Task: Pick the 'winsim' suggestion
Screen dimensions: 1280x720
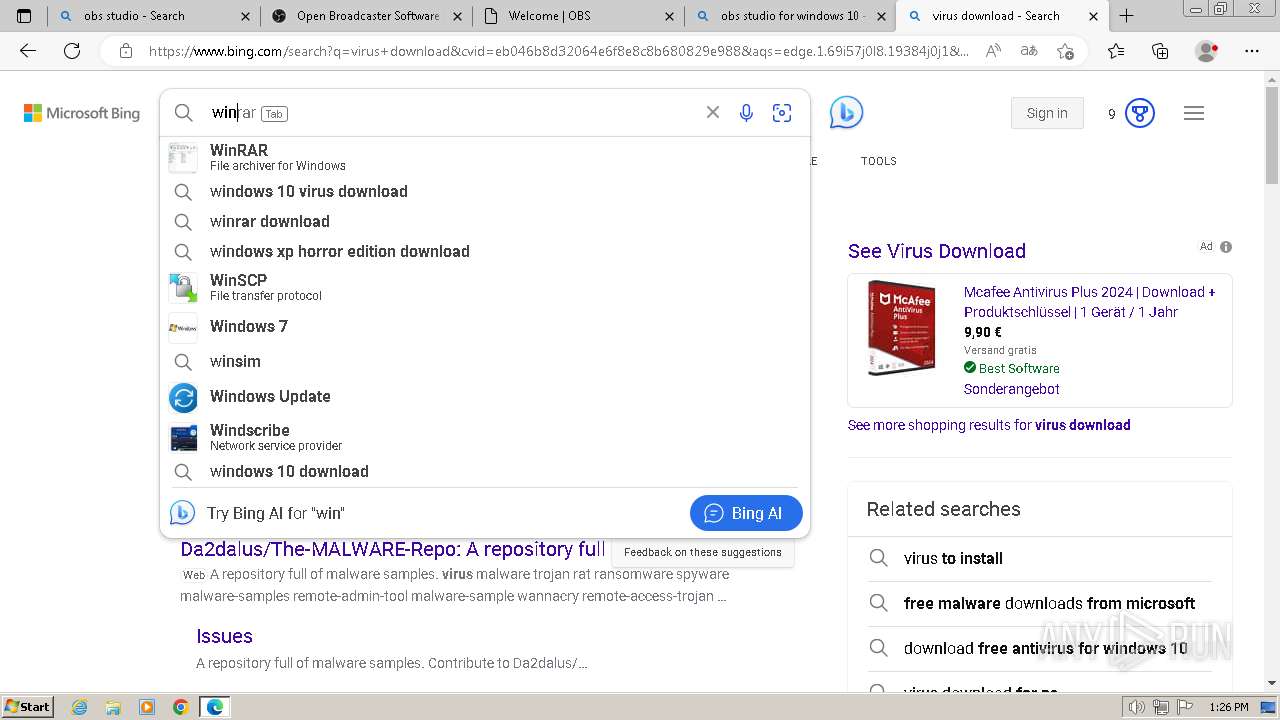Action: 485,361
